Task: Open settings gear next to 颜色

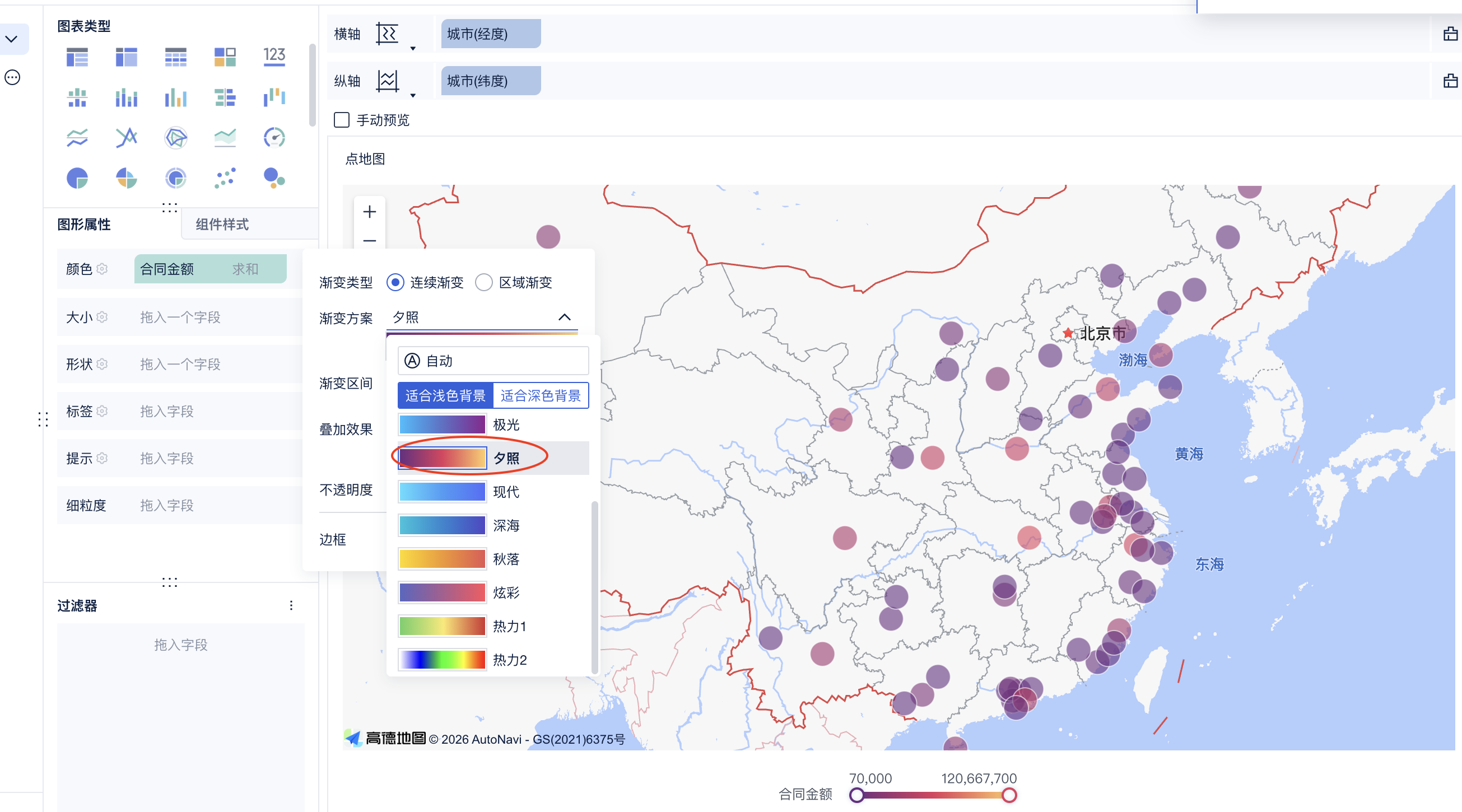Action: point(102,269)
